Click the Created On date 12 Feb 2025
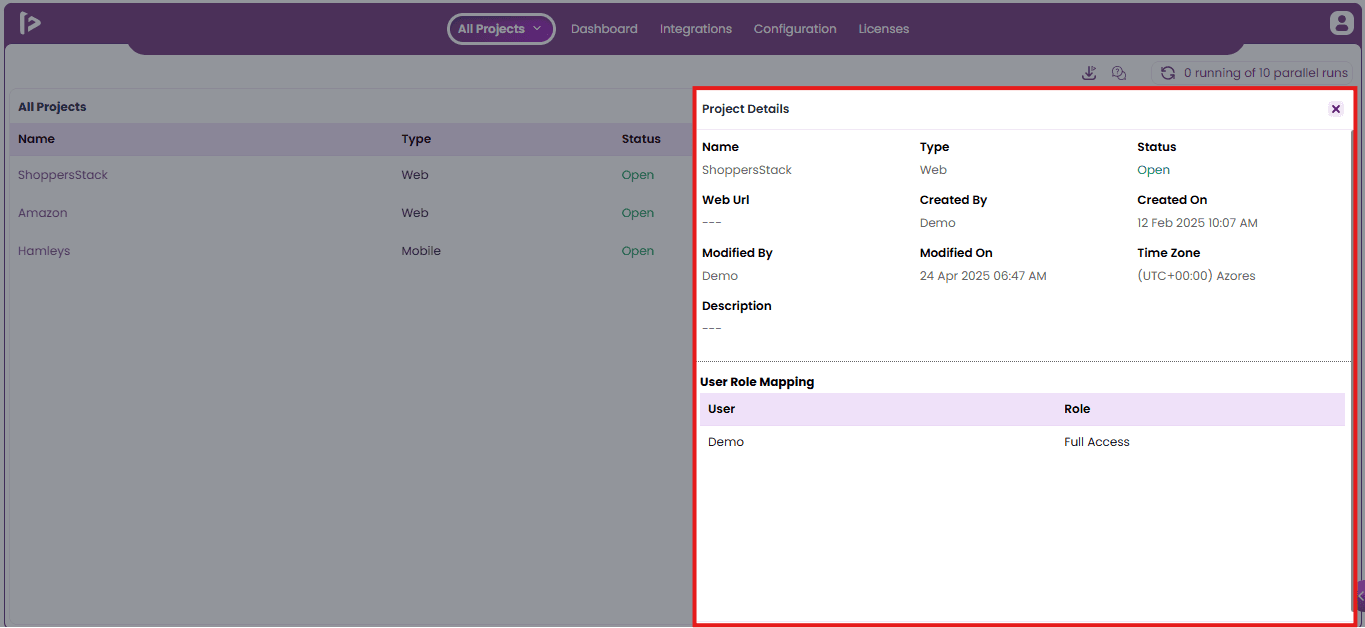Viewport: 1365px width, 628px height. pyautogui.click(x=1197, y=223)
